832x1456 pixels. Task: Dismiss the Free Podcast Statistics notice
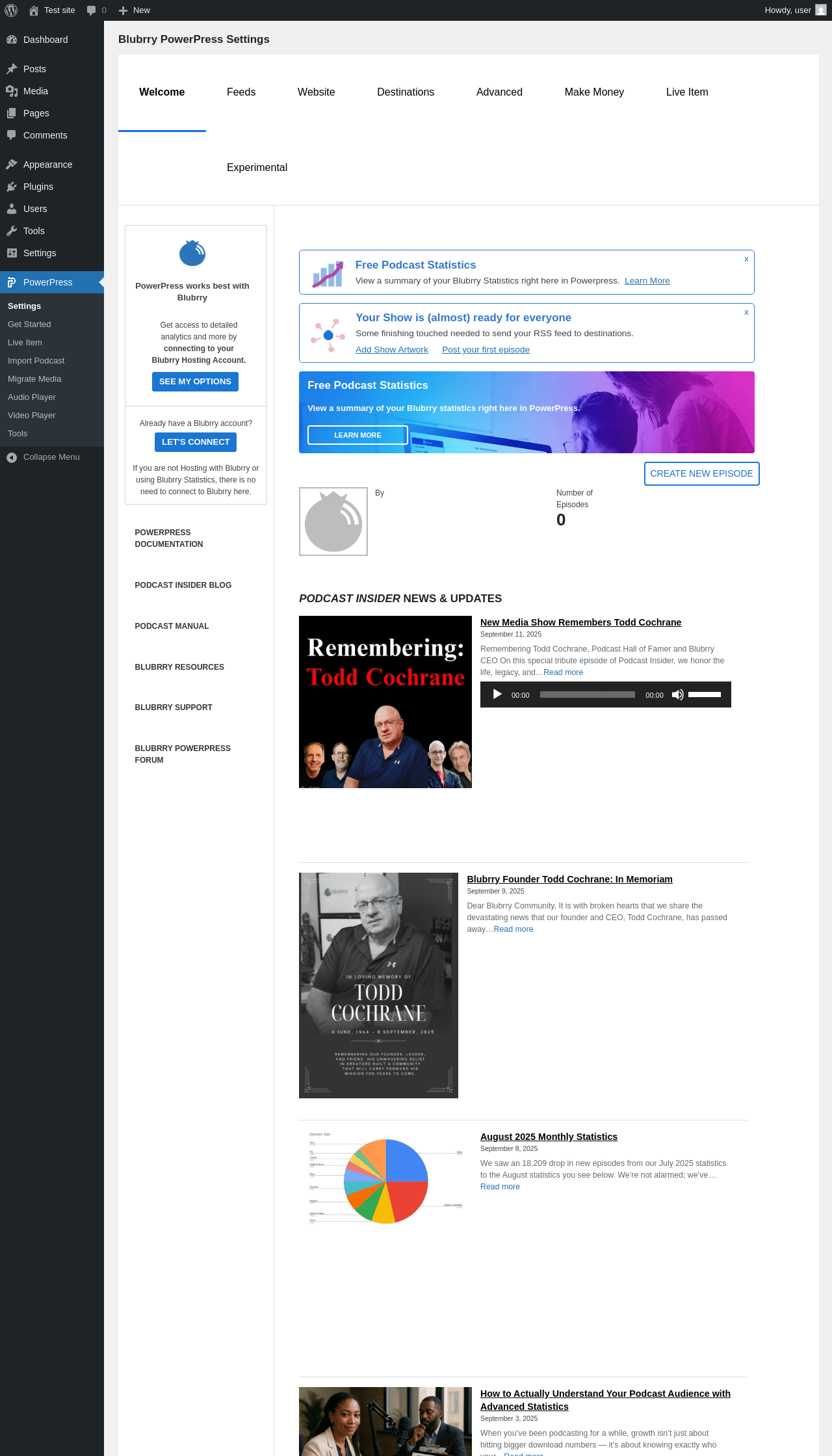point(746,259)
